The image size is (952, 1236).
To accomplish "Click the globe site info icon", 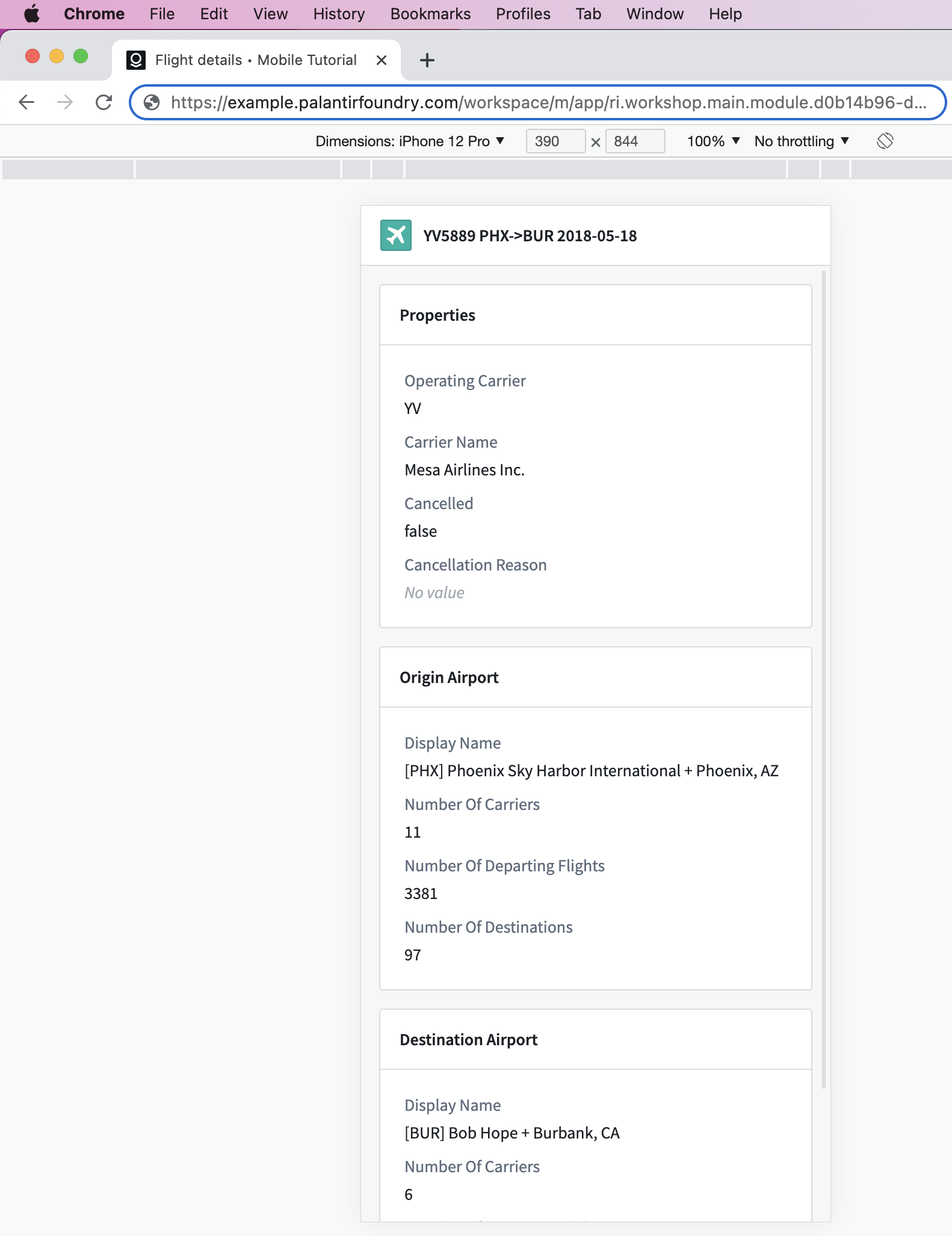I will 152,102.
